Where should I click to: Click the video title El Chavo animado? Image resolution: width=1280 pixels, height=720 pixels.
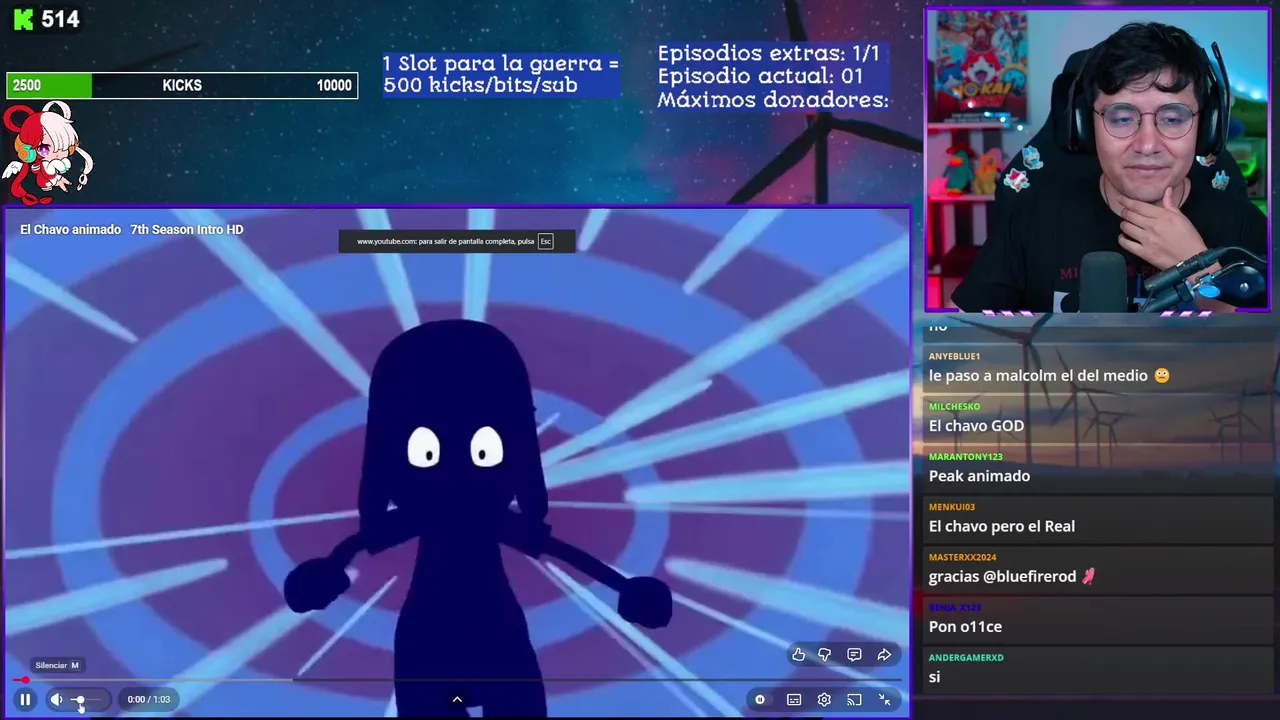click(x=131, y=230)
